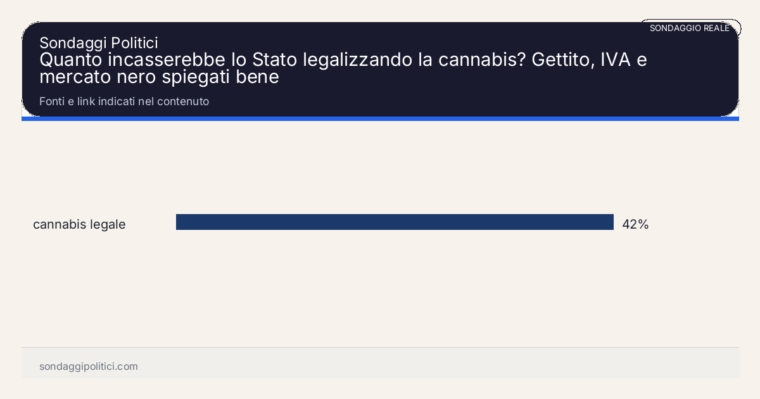
Task: Click the 42% value label
Action: click(635, 224)
